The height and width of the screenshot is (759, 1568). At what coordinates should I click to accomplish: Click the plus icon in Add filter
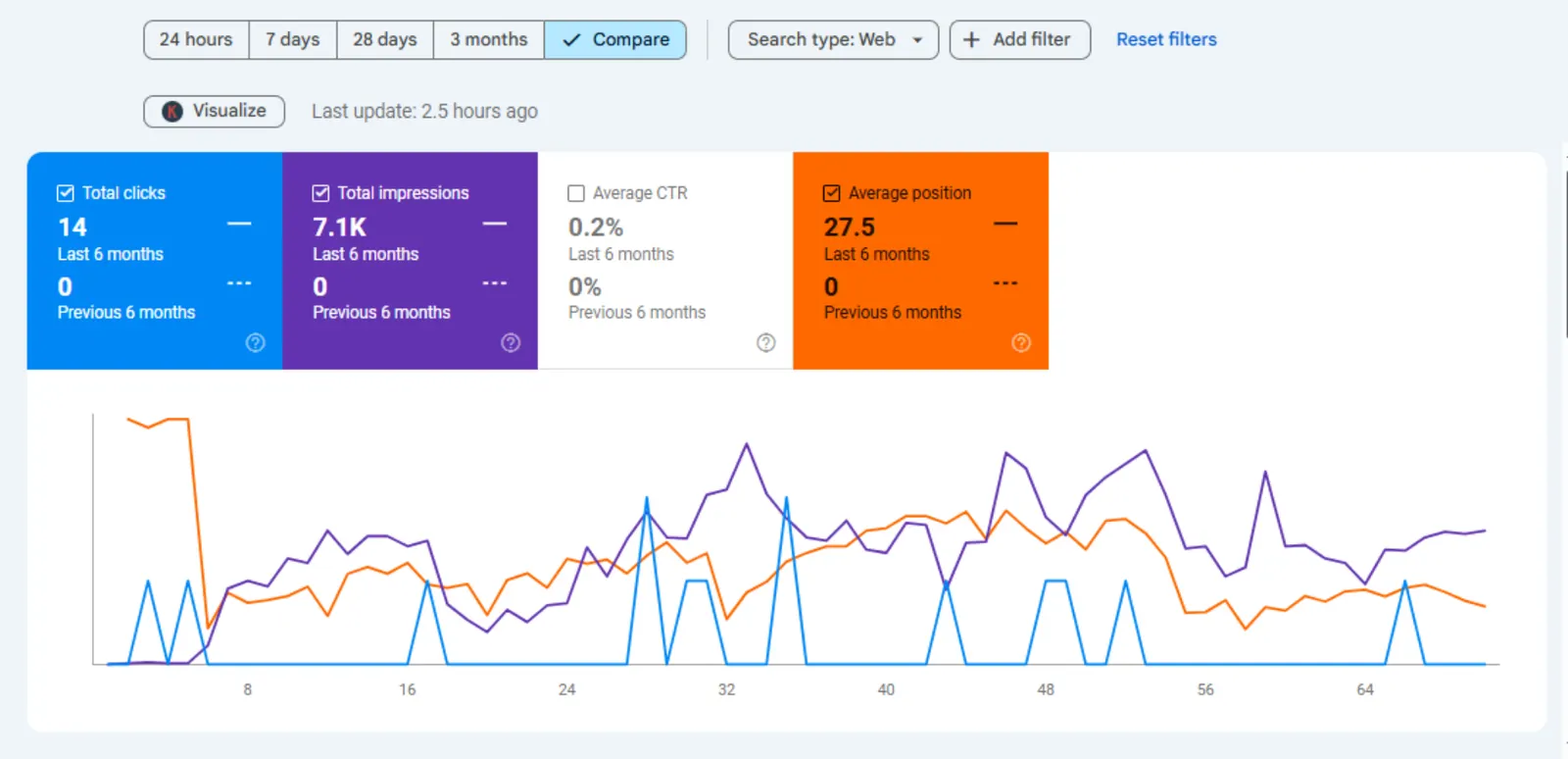(971, 39)
